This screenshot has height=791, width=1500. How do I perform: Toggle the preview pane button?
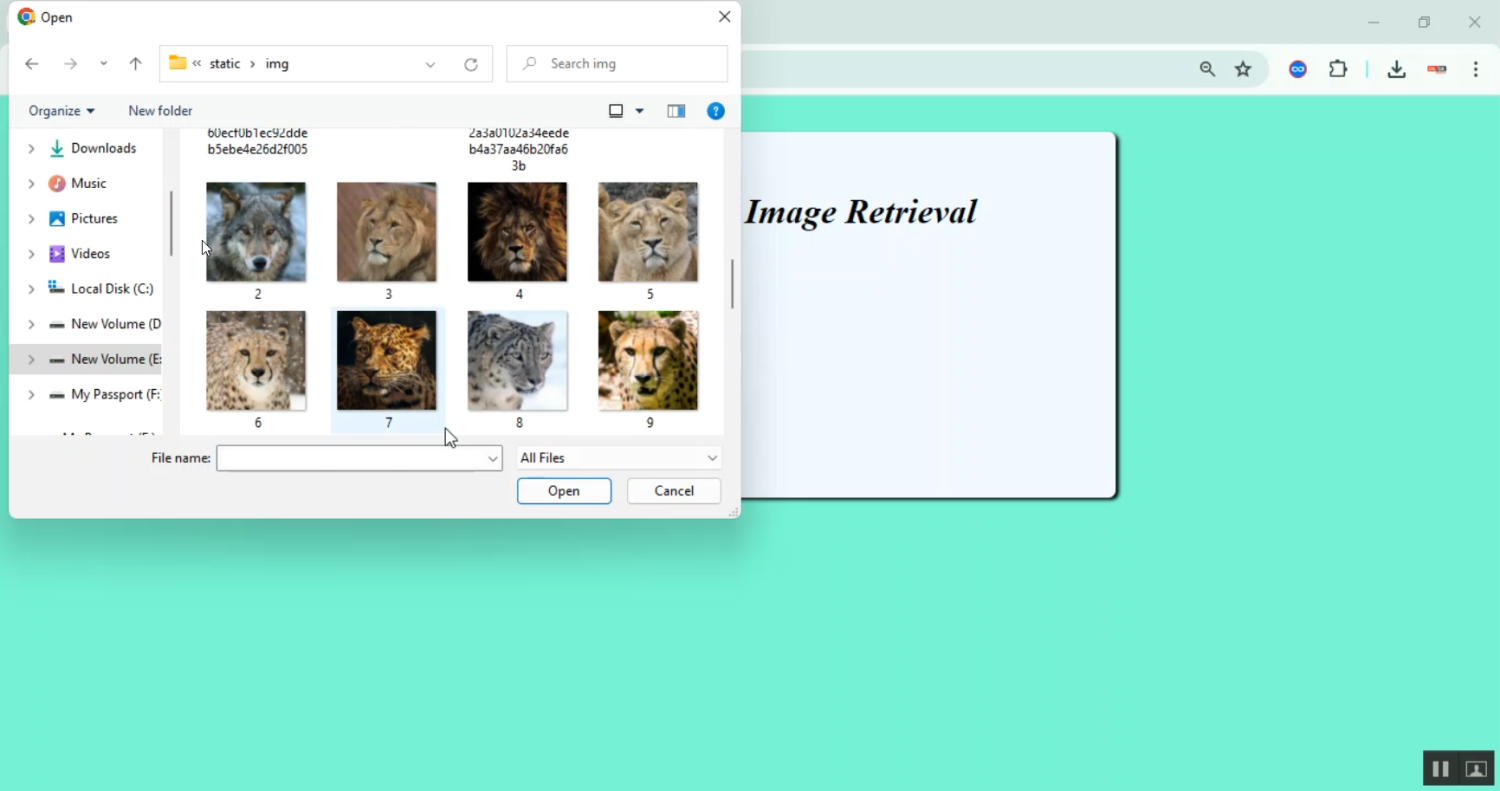click(x=676, y=111)
